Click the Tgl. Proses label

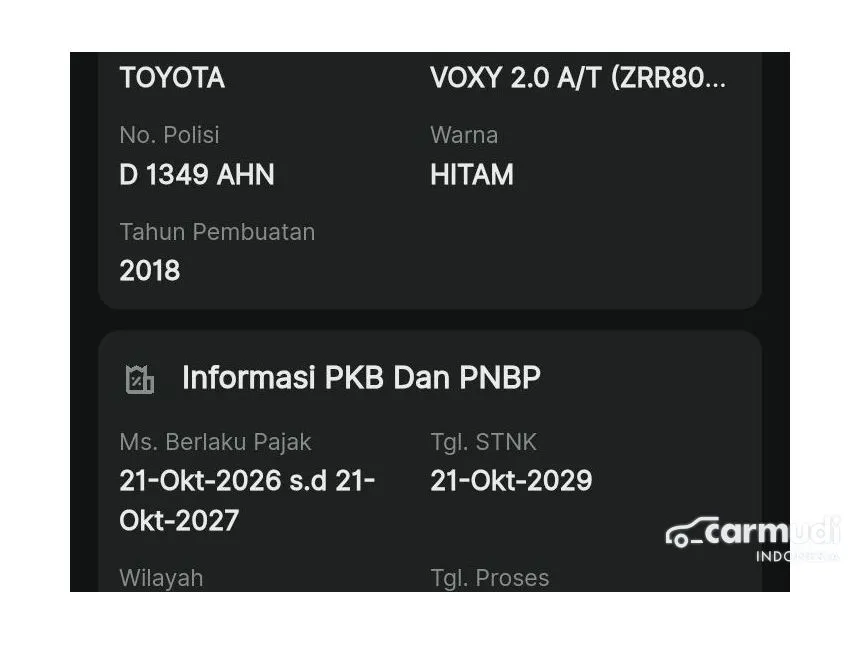pyautogui.click(x=490, y=578)
